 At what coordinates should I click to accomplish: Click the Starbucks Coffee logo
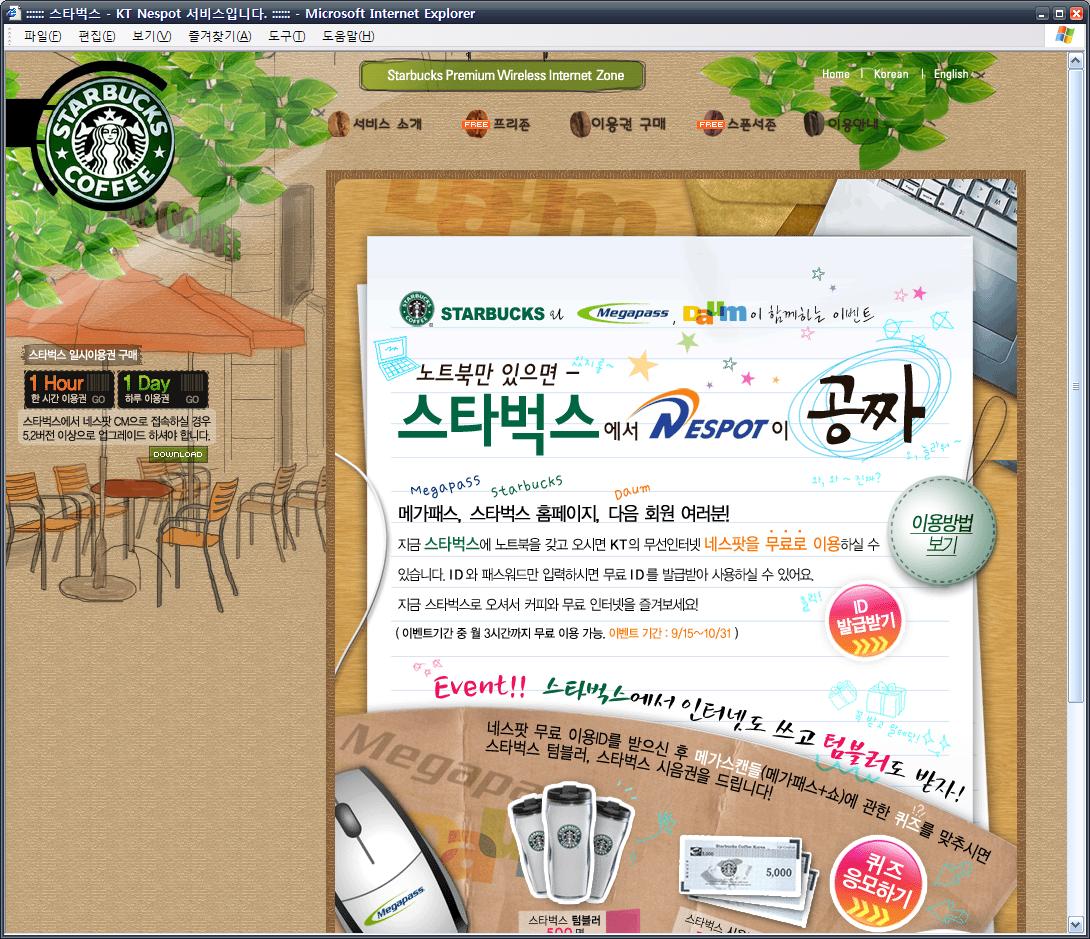[x=110, y=144]
